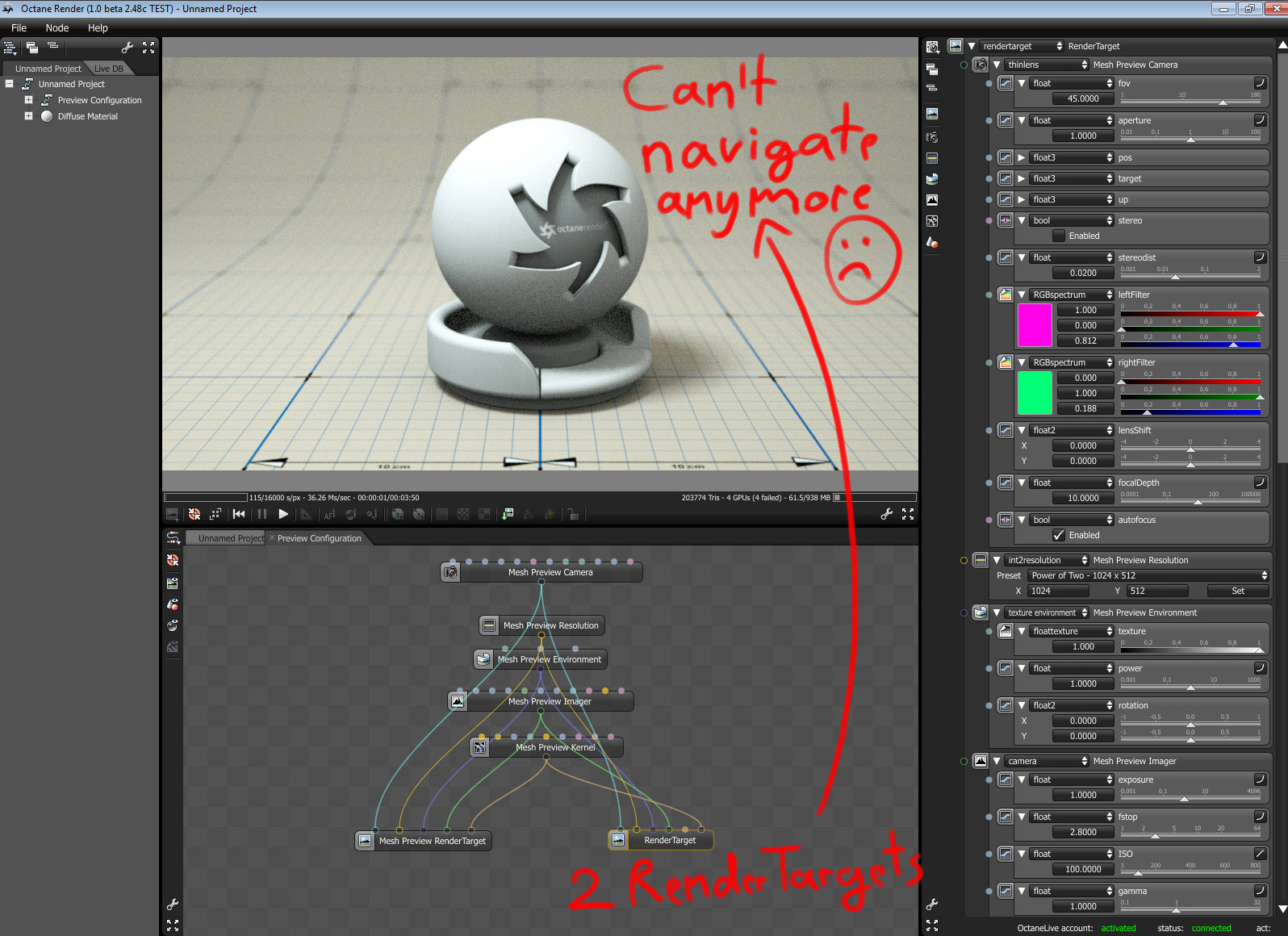Expand Diffuse Material in the outliner tree
Screen dimensions: 1288x936
click(28, 116)
